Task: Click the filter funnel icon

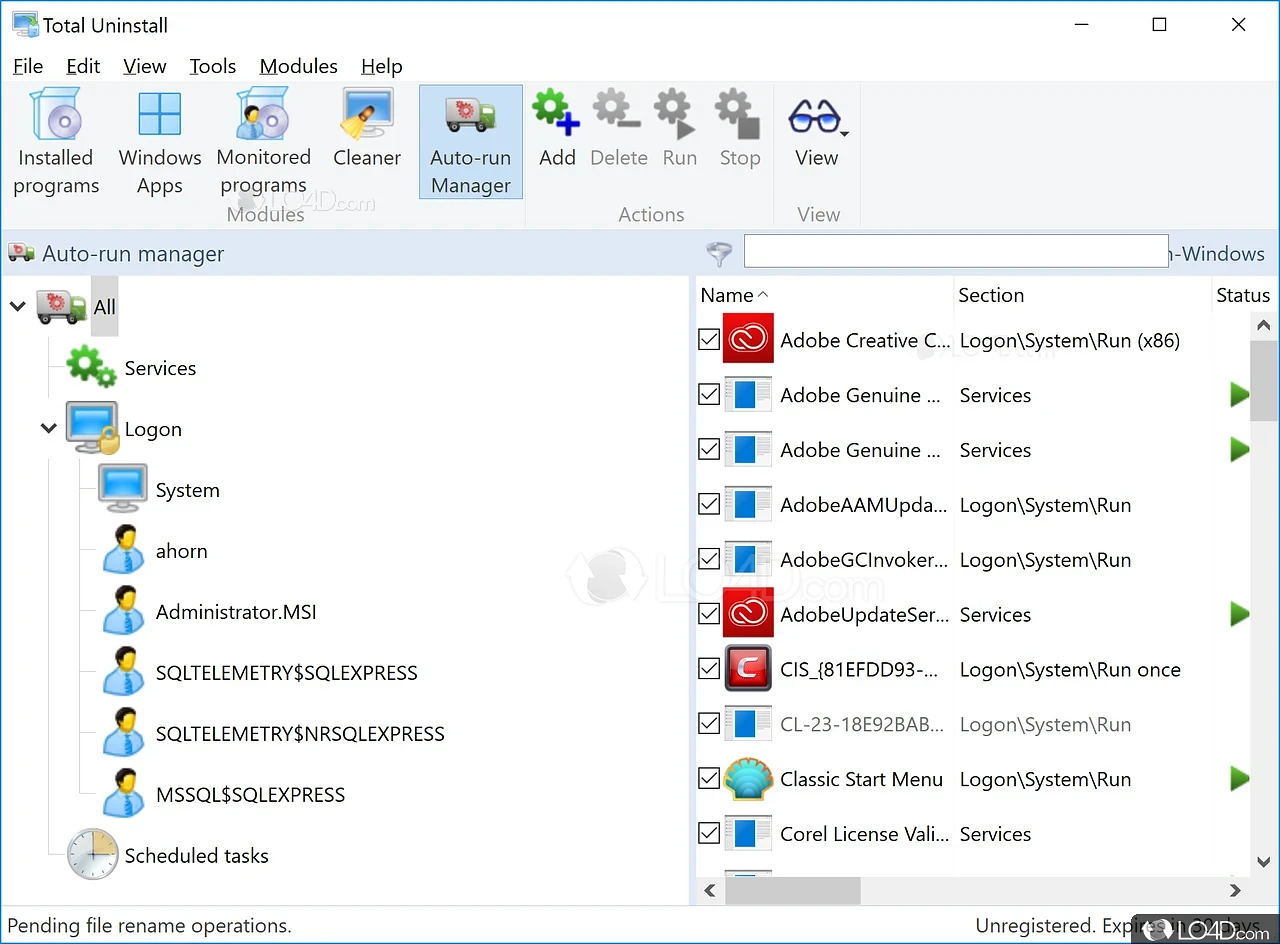Action: pos(719,254)
